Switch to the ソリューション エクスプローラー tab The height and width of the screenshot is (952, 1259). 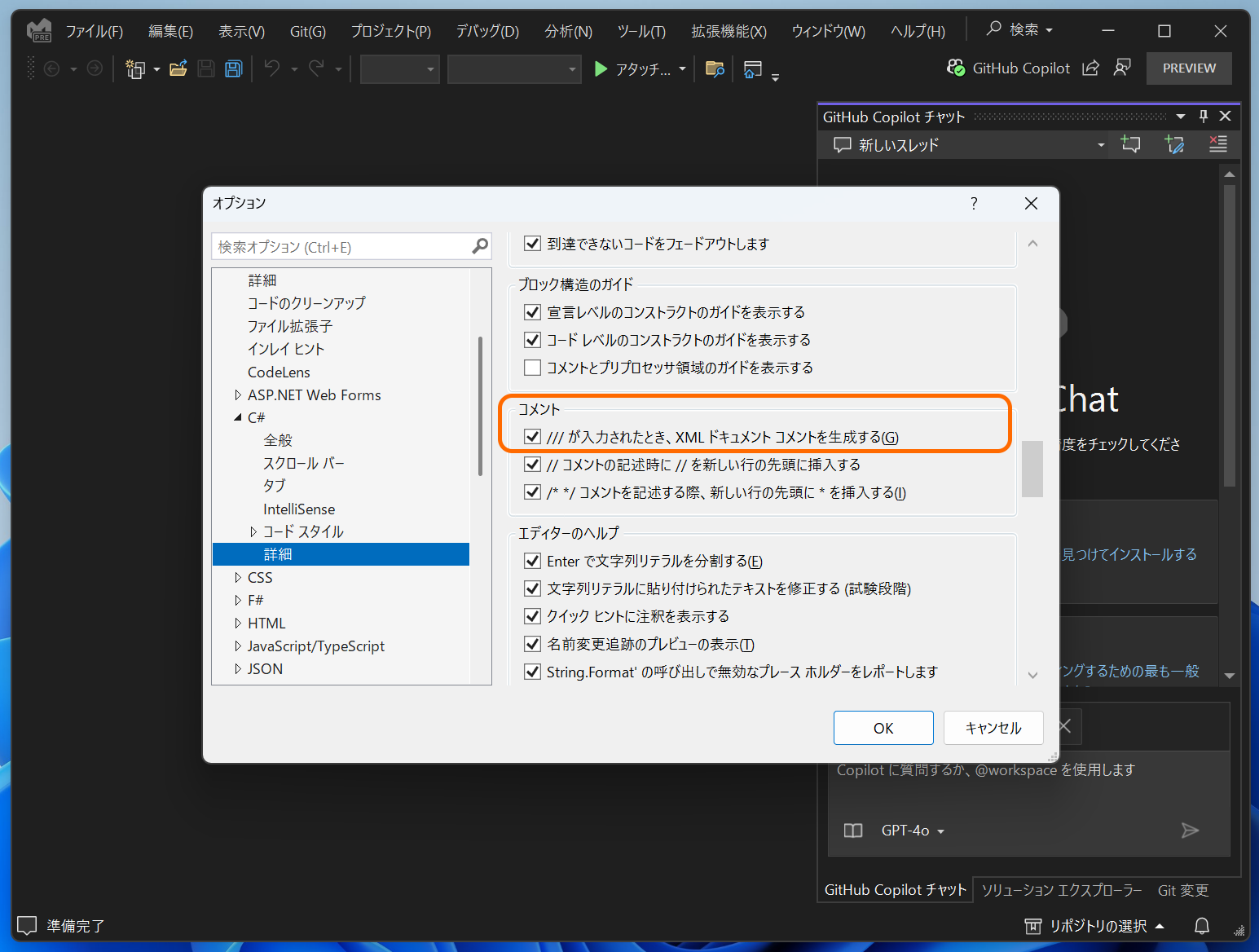[x=1061, y=889]
